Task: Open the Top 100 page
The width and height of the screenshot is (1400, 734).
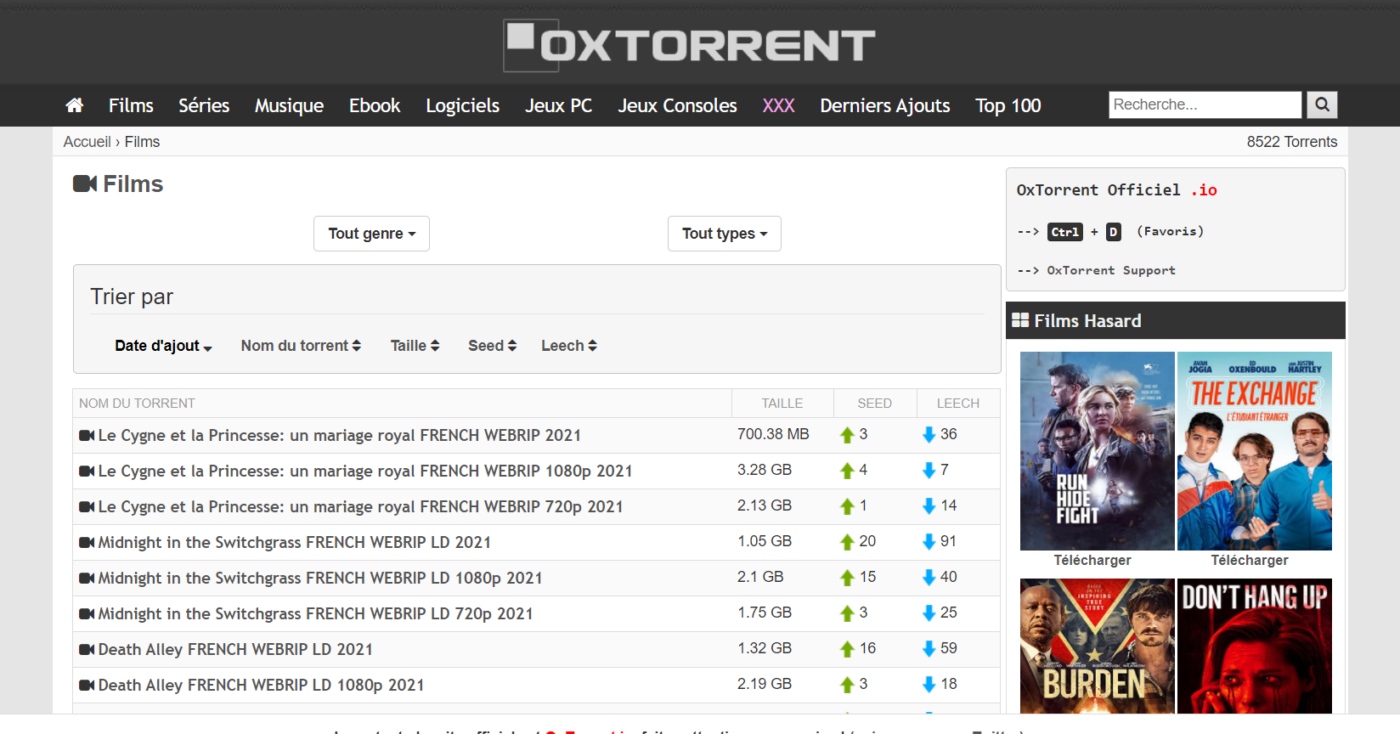Action: point(1008,105)
